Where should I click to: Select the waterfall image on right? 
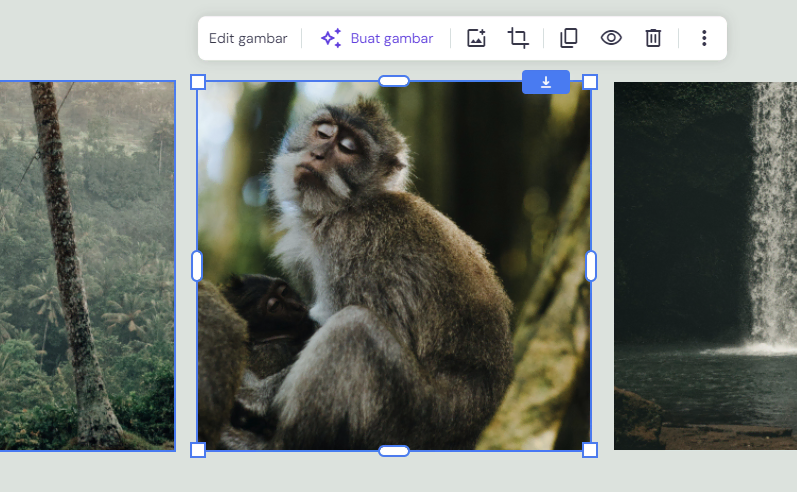point(705,266)
